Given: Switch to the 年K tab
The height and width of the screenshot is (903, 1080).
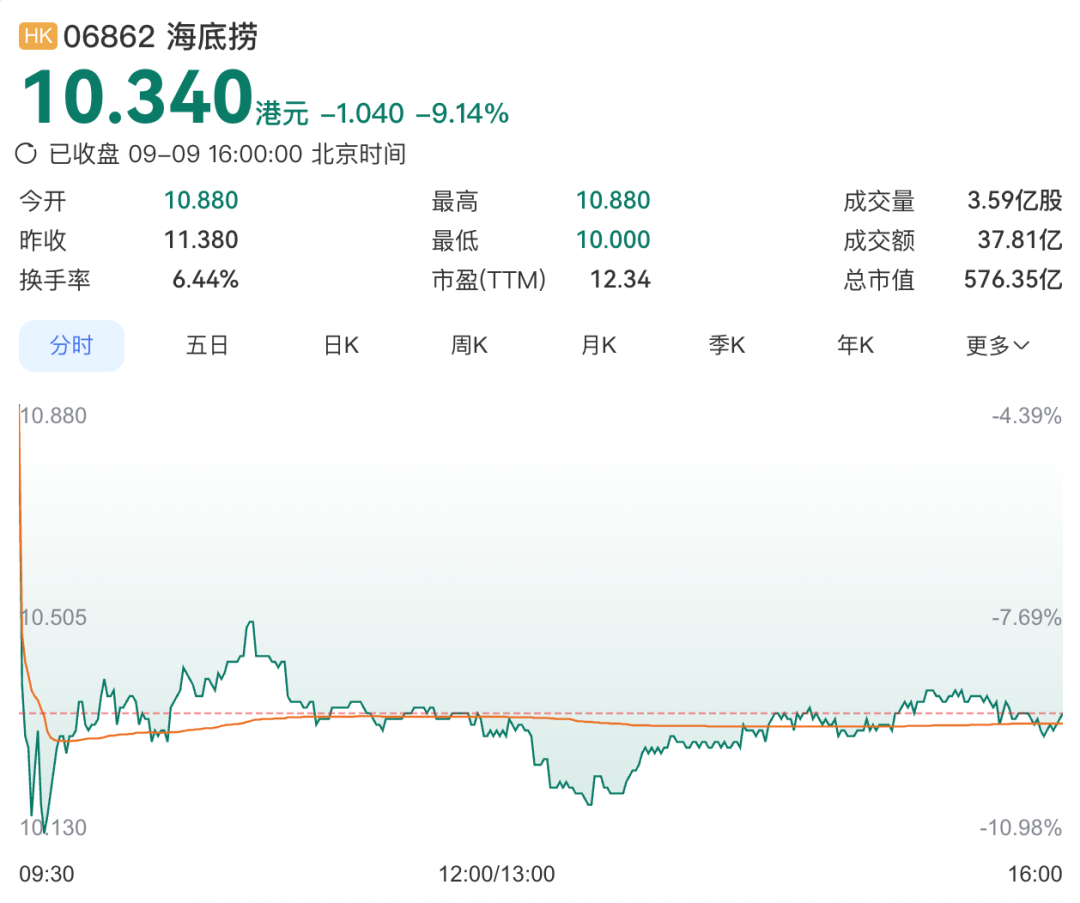Looking at the screenshot, I should click(x=855, y=345).
